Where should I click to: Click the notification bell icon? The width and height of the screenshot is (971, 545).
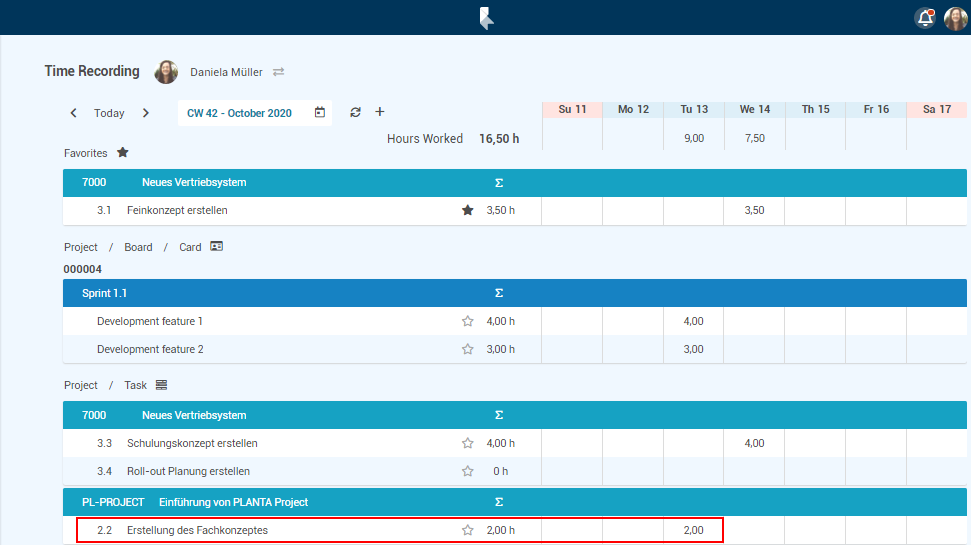click(x=925, y=18)
